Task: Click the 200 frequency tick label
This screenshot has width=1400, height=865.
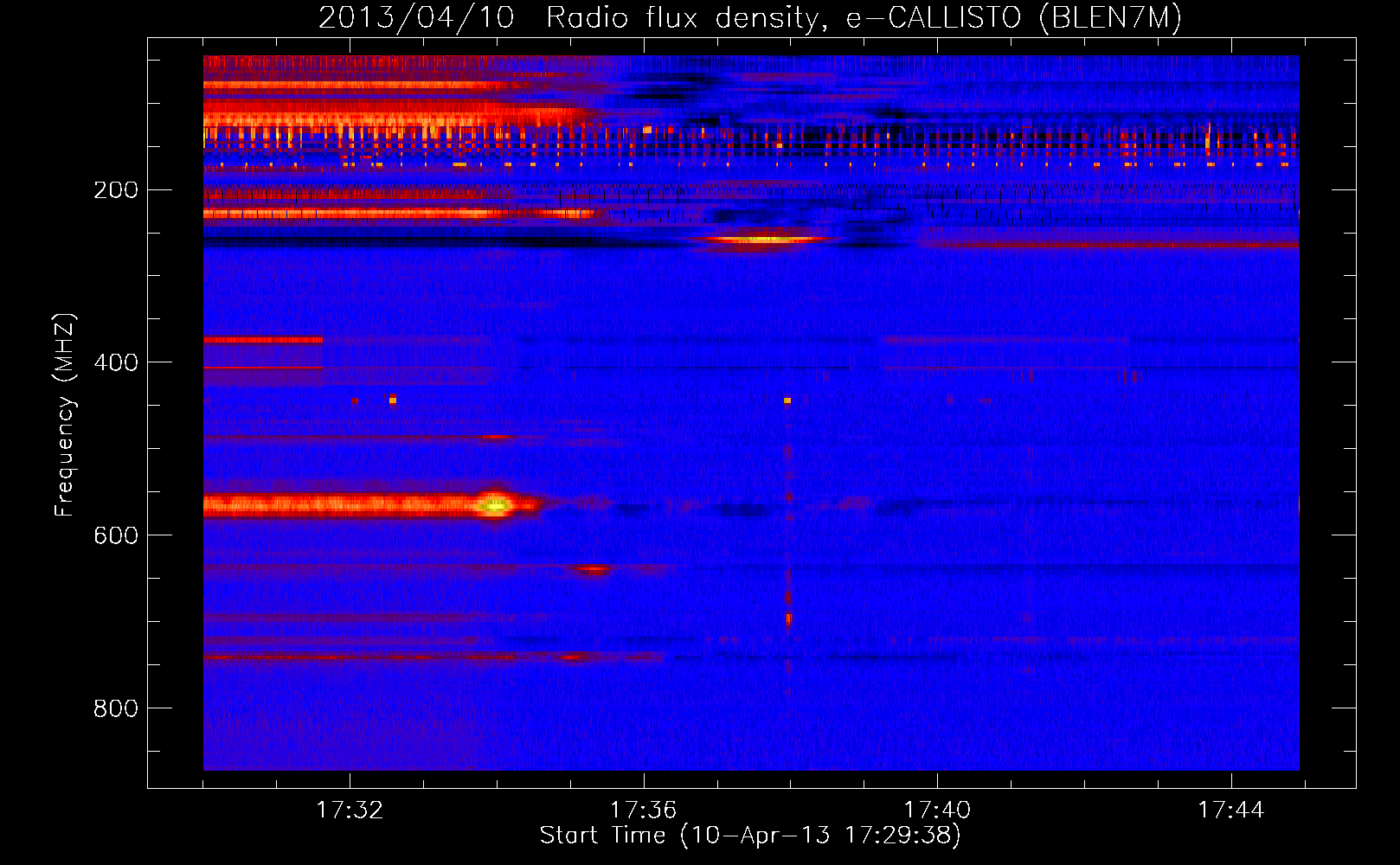Action: click(116, 189)
